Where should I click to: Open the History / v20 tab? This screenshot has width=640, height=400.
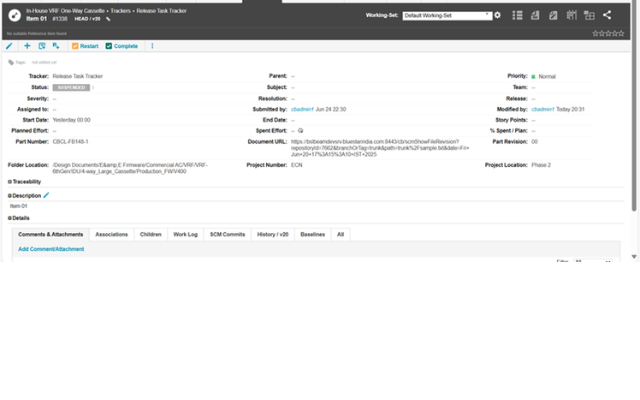273,235
